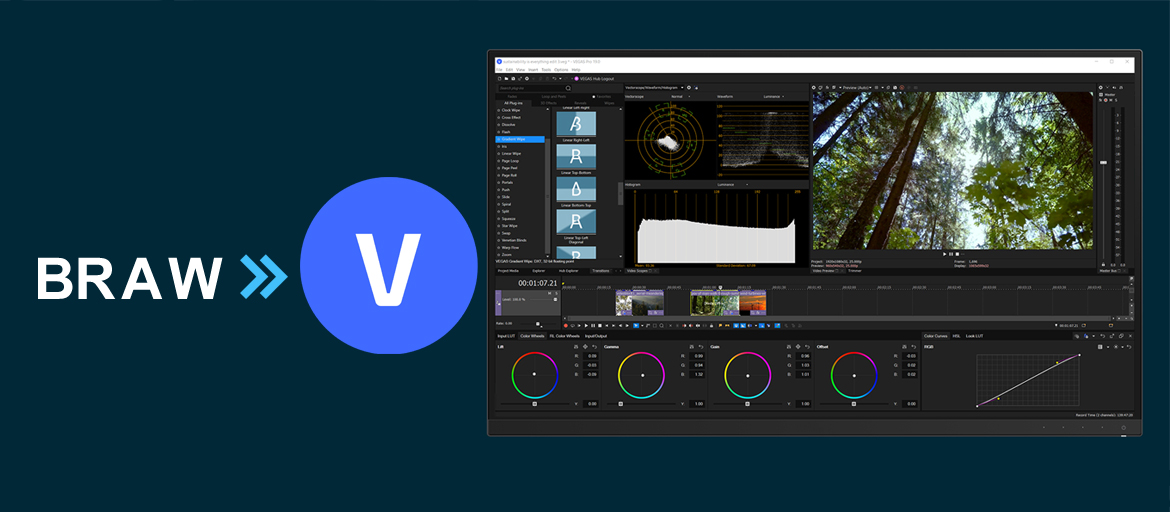Switch to the Trimmer tab
Viewport: 1170px width, 512px height.
pos(855,271)
